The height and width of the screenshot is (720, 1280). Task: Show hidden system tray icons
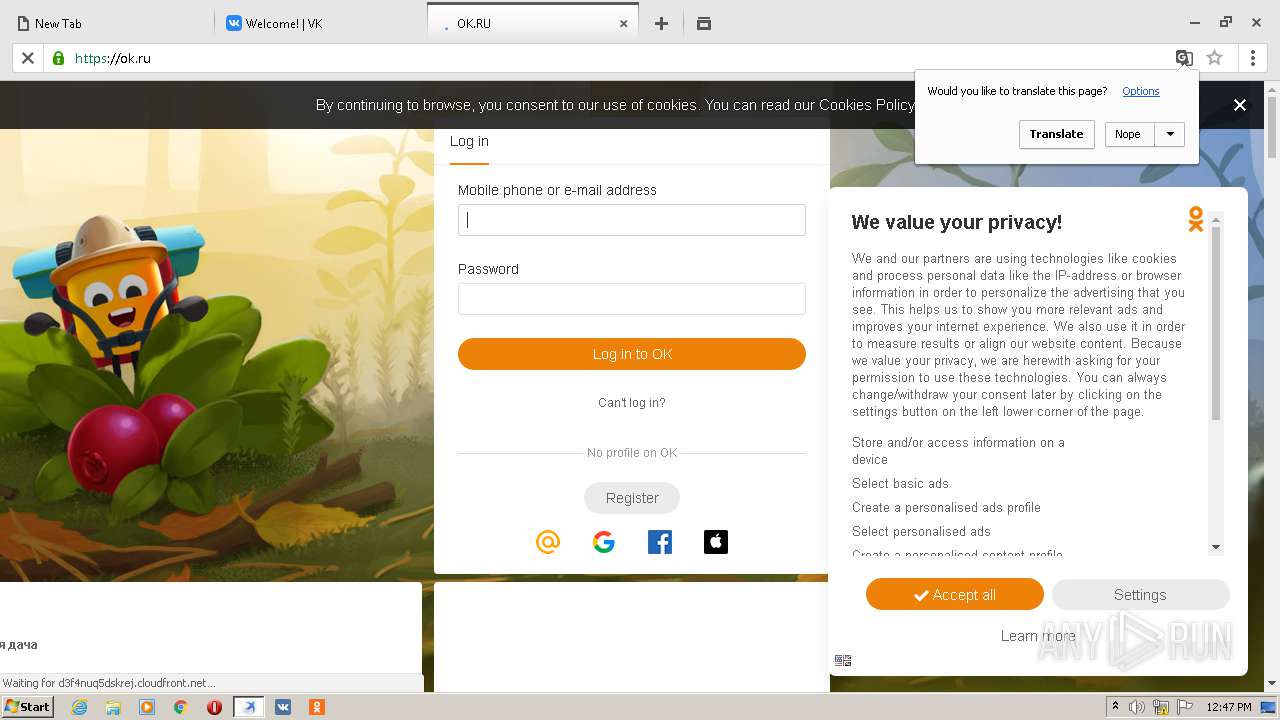tap(1115, 707)
